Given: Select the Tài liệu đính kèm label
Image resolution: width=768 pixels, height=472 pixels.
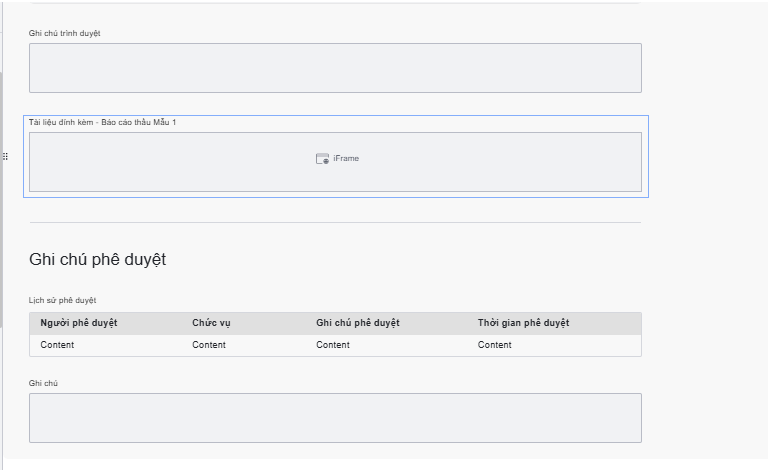Looking at the screenshot, I should (x=102, y=122).
